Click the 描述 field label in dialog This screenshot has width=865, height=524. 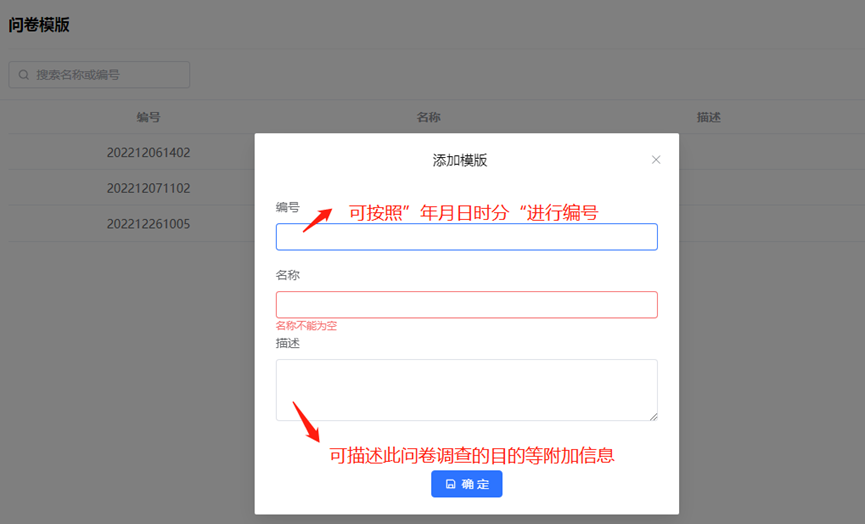pyautogui.click(x=288, y=343)
